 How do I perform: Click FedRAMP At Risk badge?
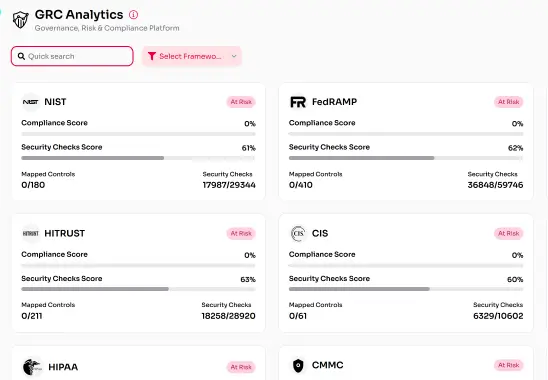[509, 102]
